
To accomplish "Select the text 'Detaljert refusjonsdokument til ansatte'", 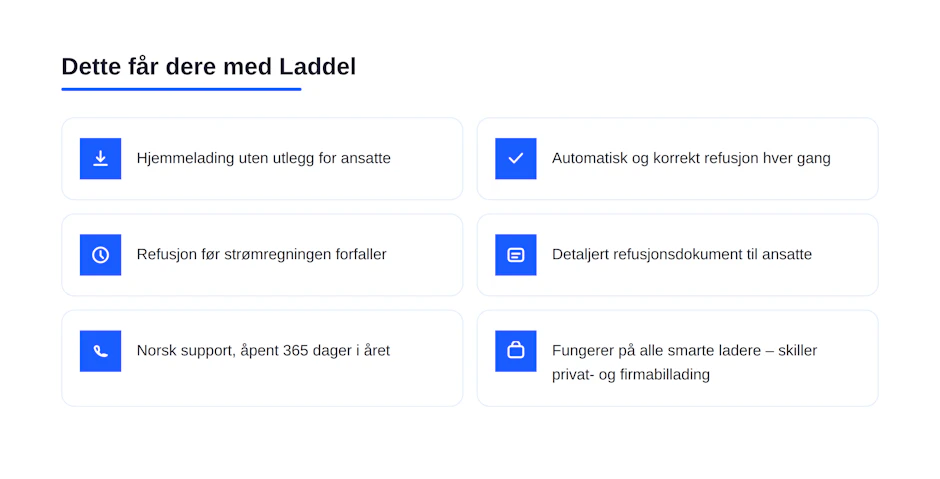I will click(682, 254).
